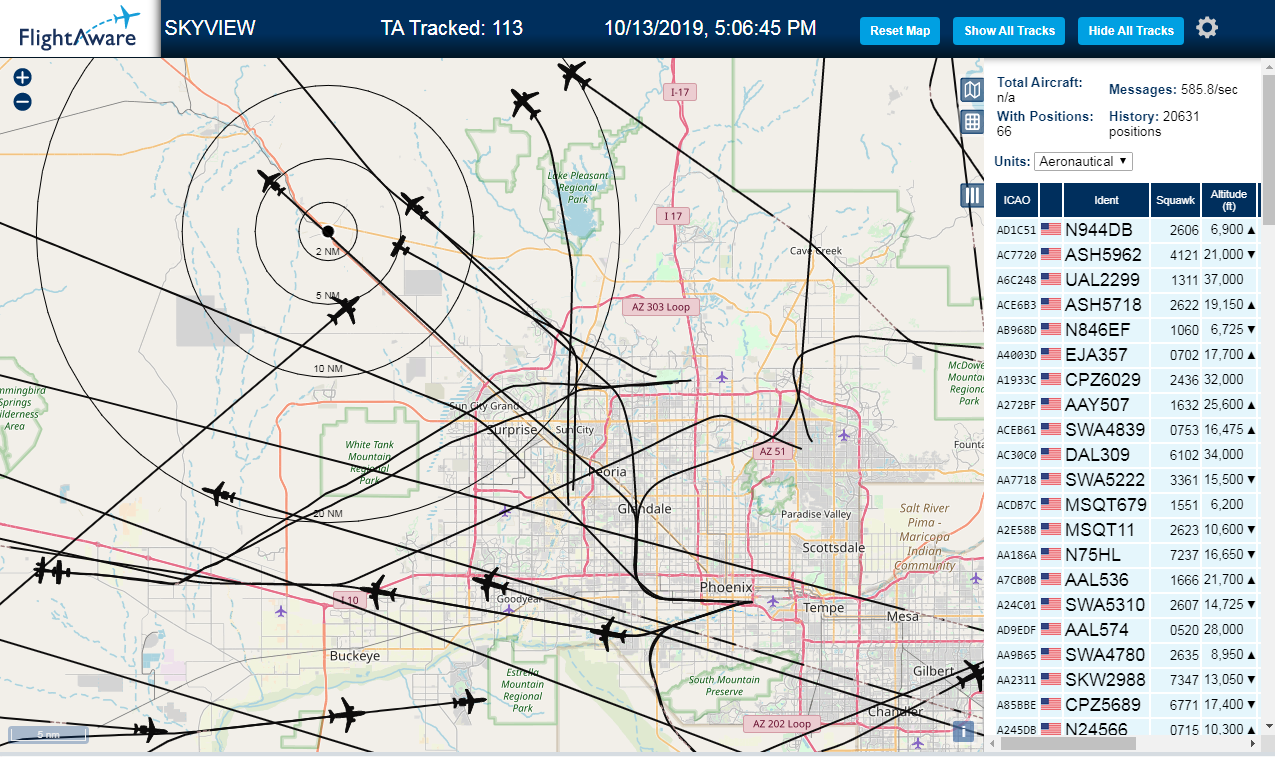The width and height of the screenshot is (1275, 757).
Task: Select the SWA4839 aircraft row
Action: pyautogui.click(x=1127, y=429)
